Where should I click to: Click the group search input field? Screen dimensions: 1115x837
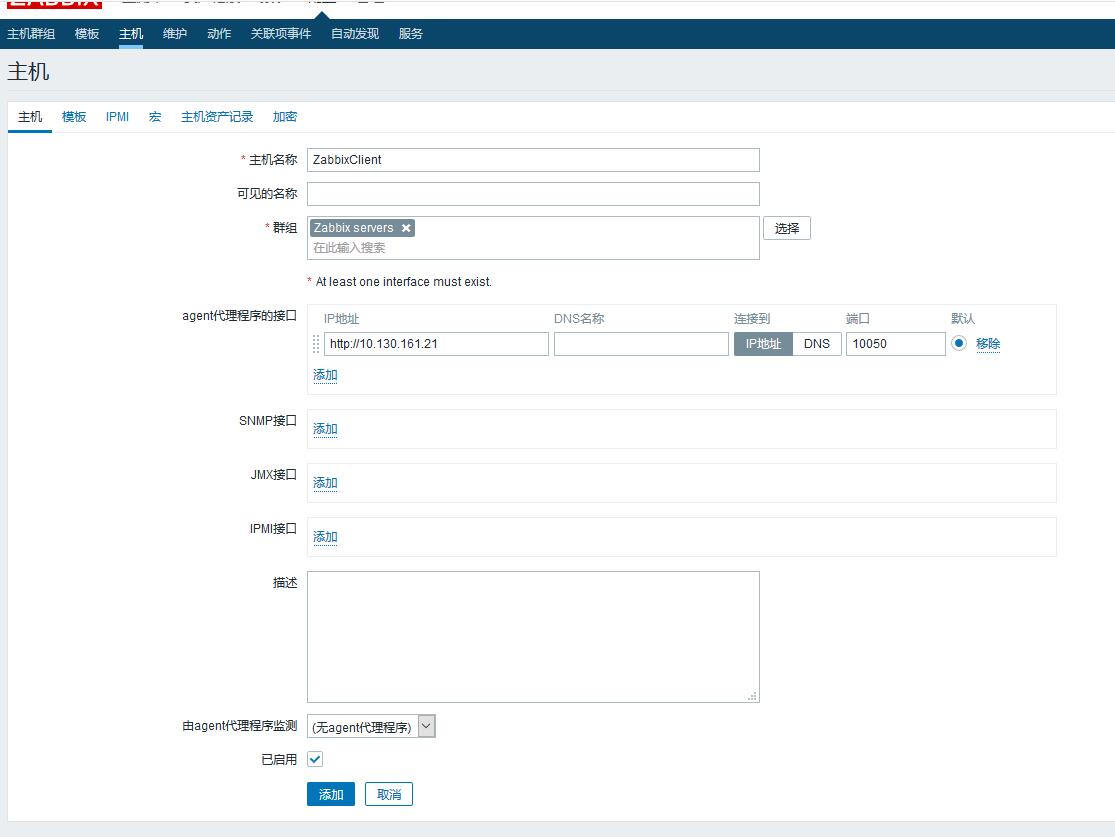click(x=533, y=247)
